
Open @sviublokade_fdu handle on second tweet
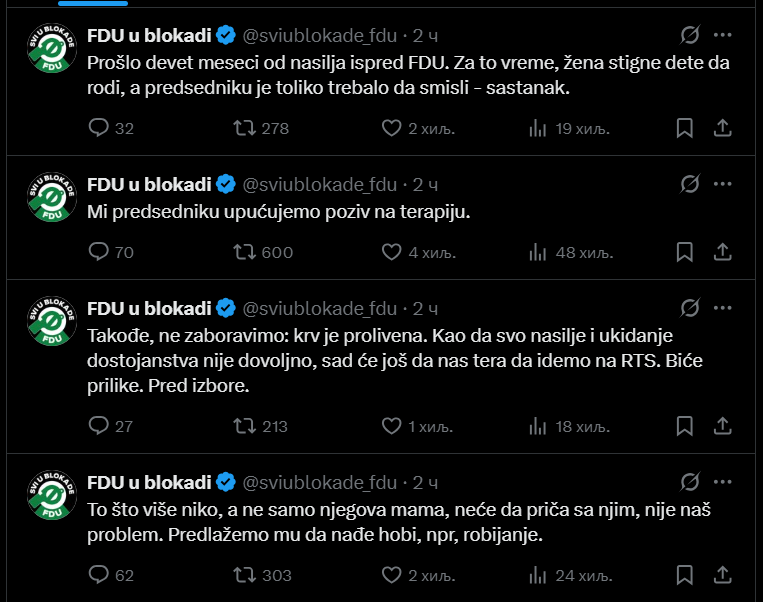pos(320,185)
